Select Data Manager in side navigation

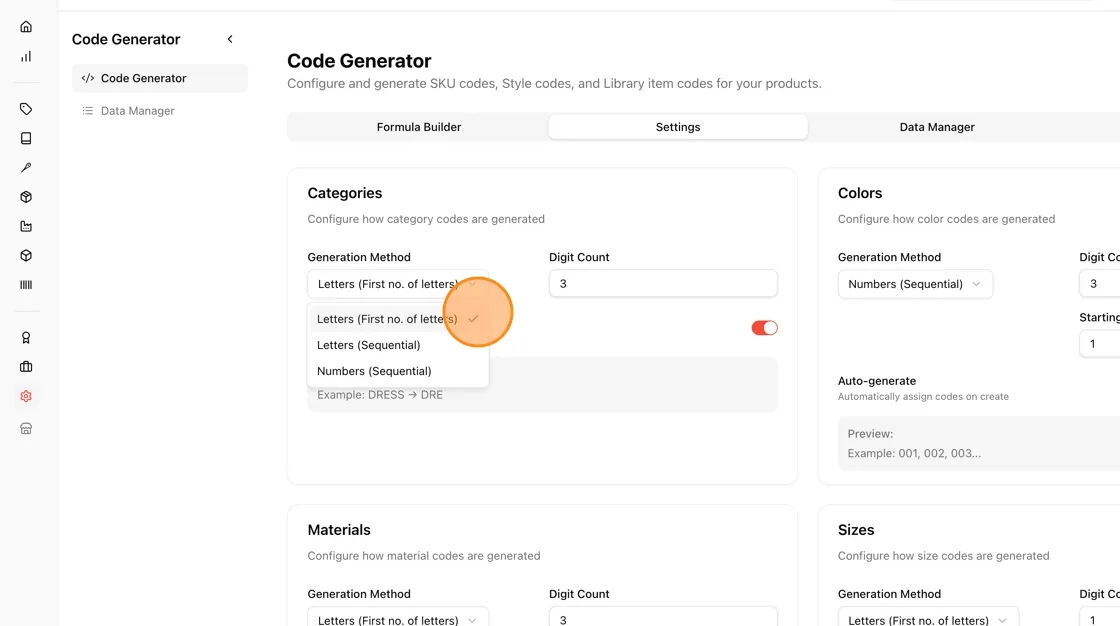(160, 111)
